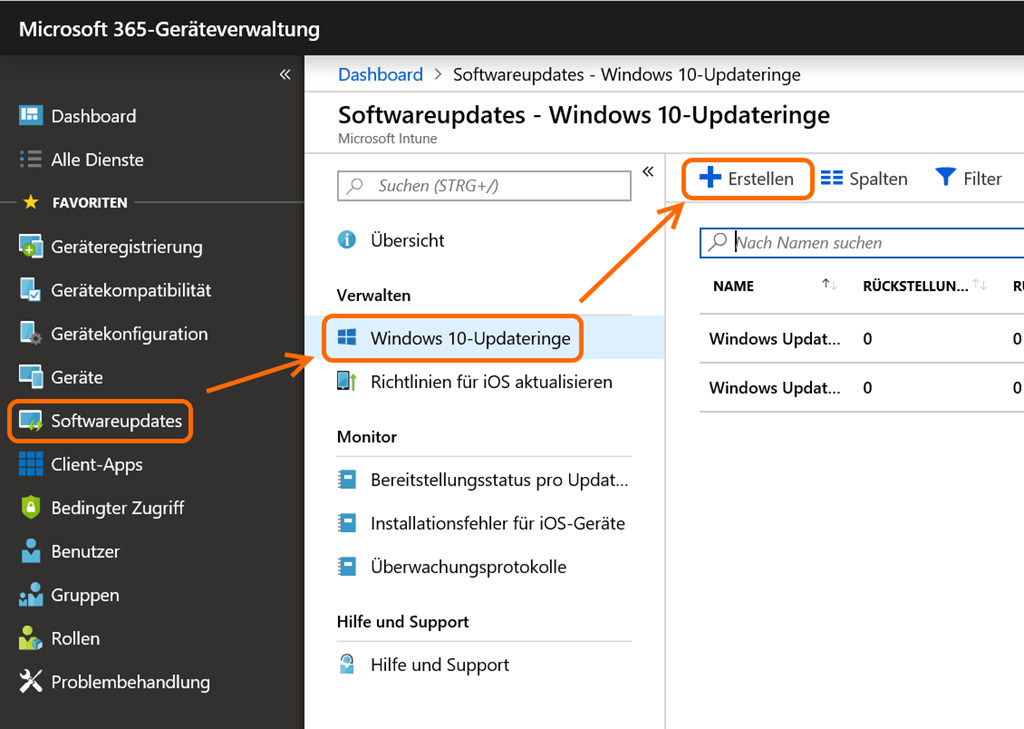
Task: Click the Dashboard icon in the sidebar
Action: coord(31,116)
